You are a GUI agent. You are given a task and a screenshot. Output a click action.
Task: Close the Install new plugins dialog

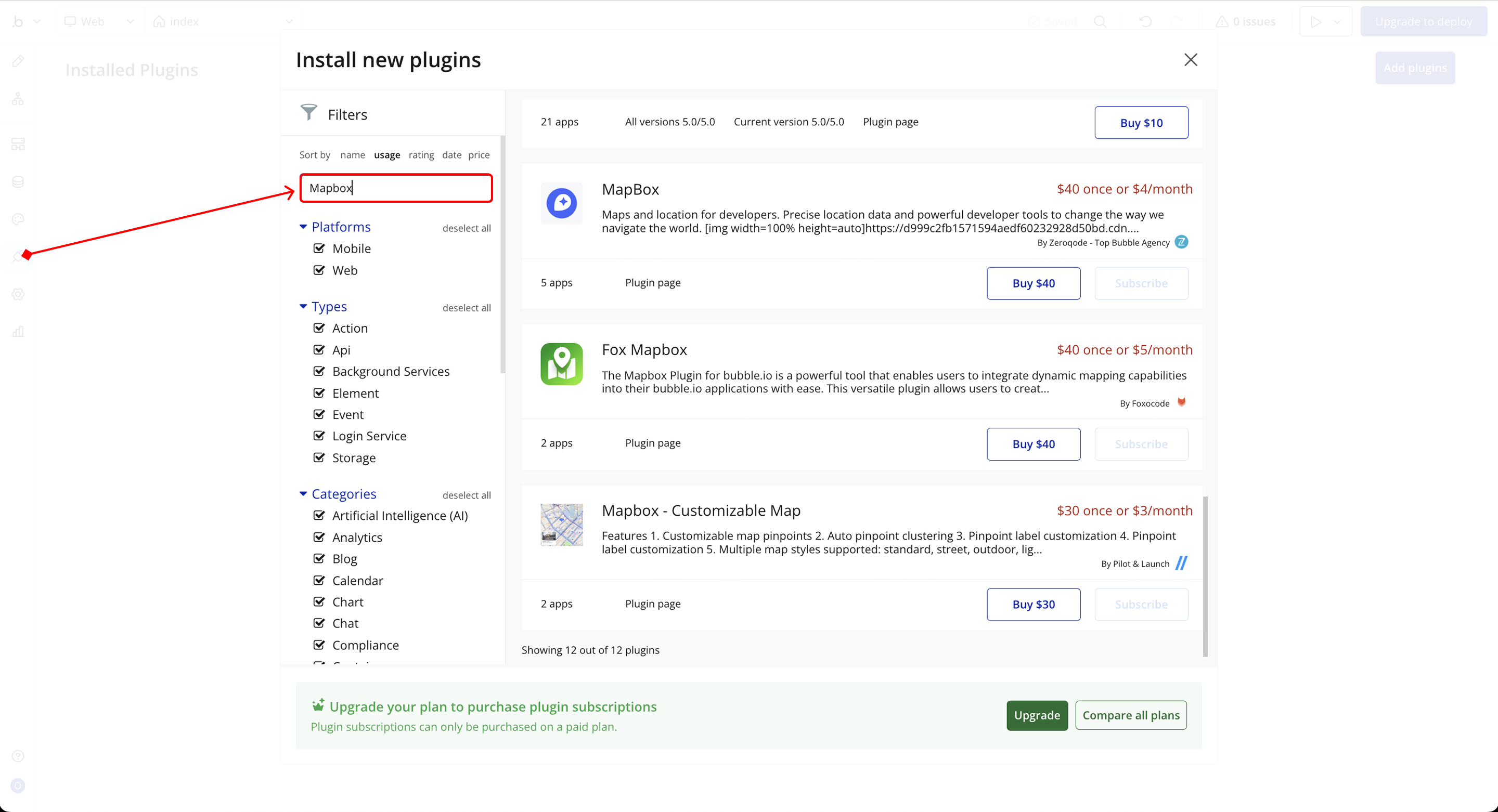1191,60
